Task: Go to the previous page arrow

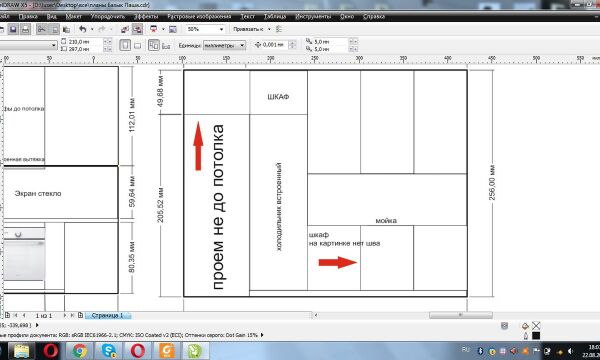Action: 24,315
